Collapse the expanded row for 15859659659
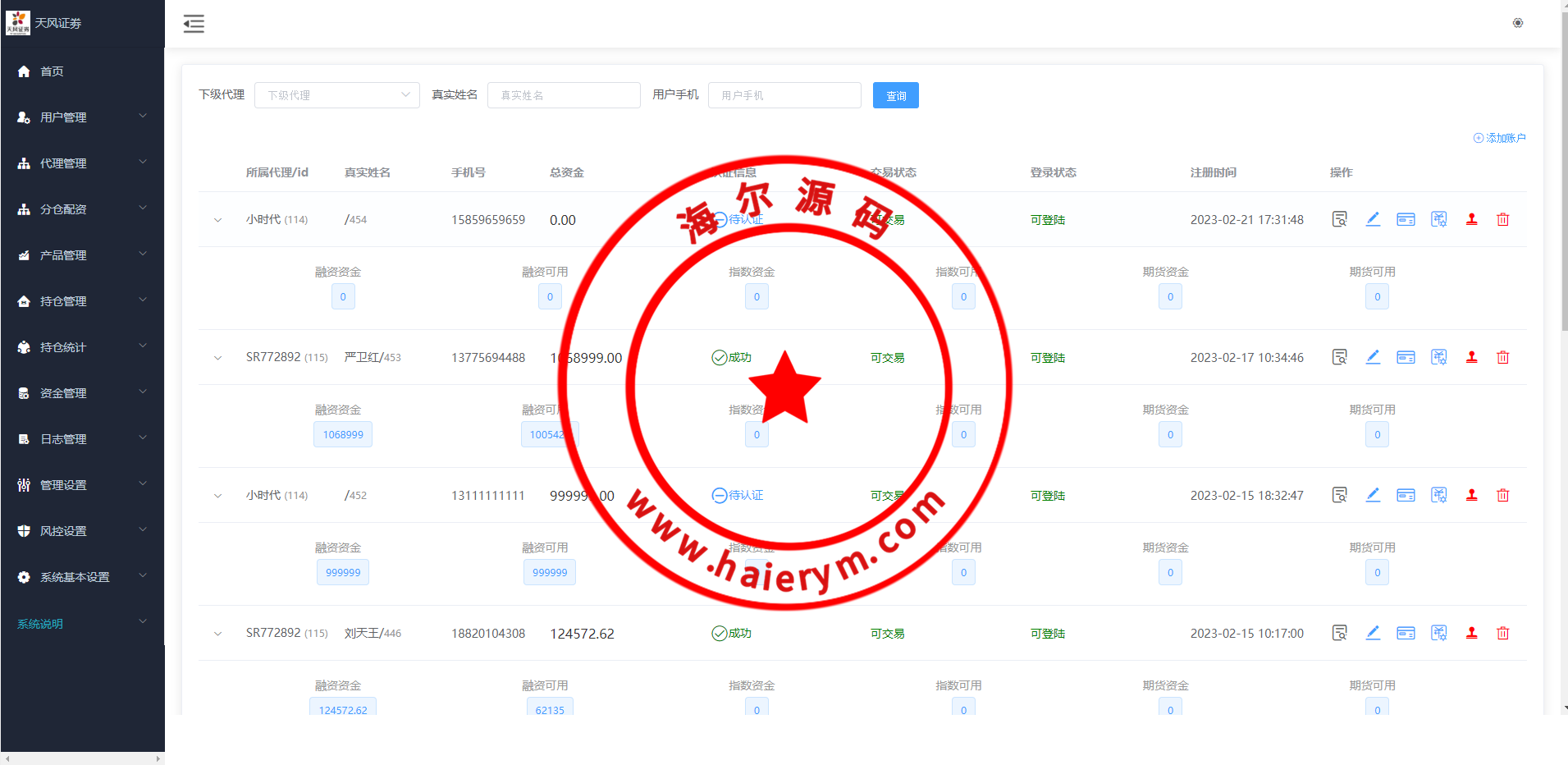 (x=217, y=220)
